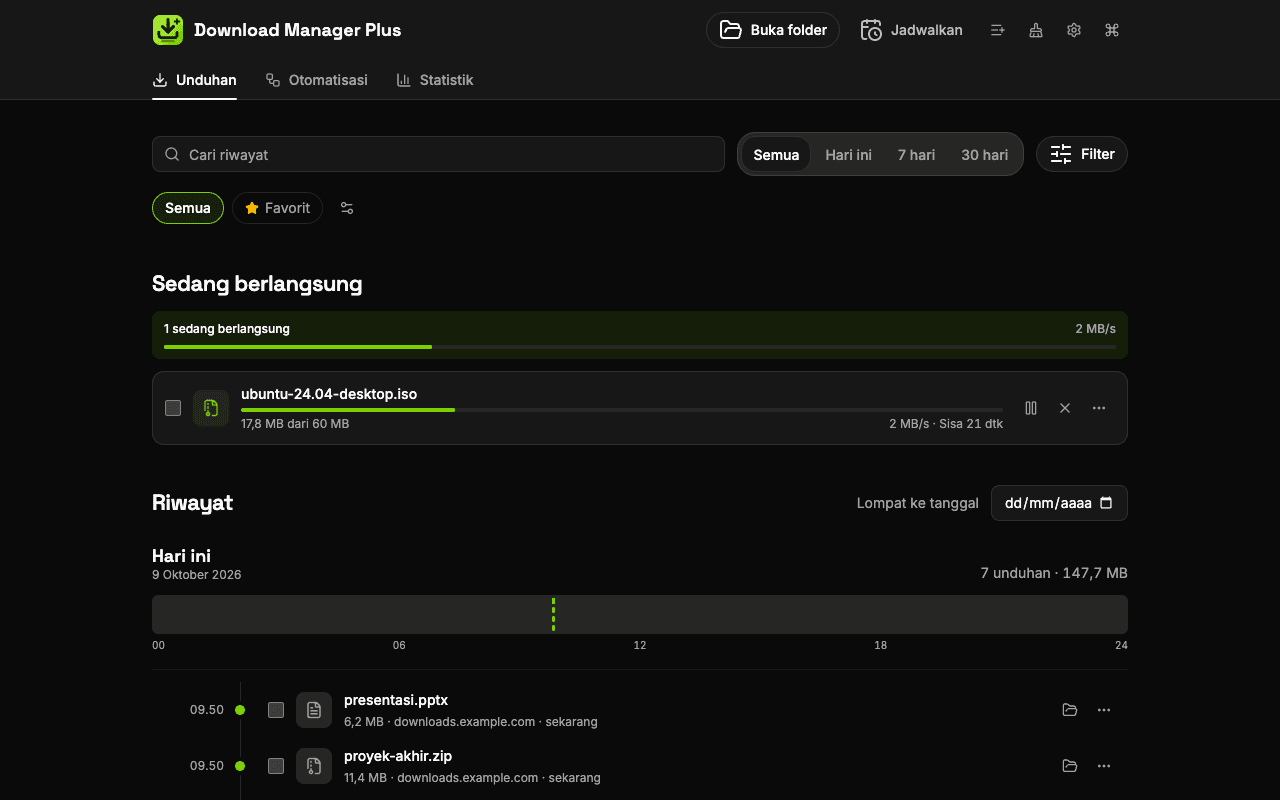This screenshot has width=1280, height=800.
Task: Open the three-dot menu for proyek-akhir.zip
Action: (x=1104, y=766)
